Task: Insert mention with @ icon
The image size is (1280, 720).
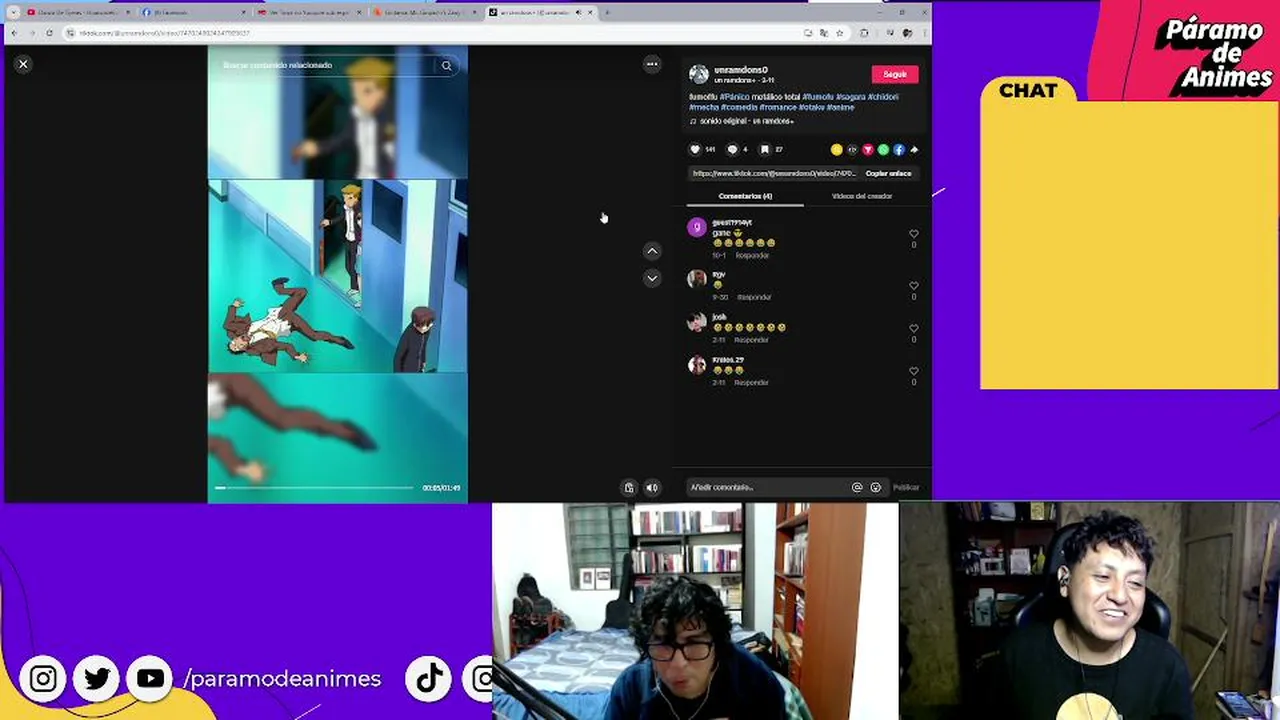Action: (x=857, y=487)
